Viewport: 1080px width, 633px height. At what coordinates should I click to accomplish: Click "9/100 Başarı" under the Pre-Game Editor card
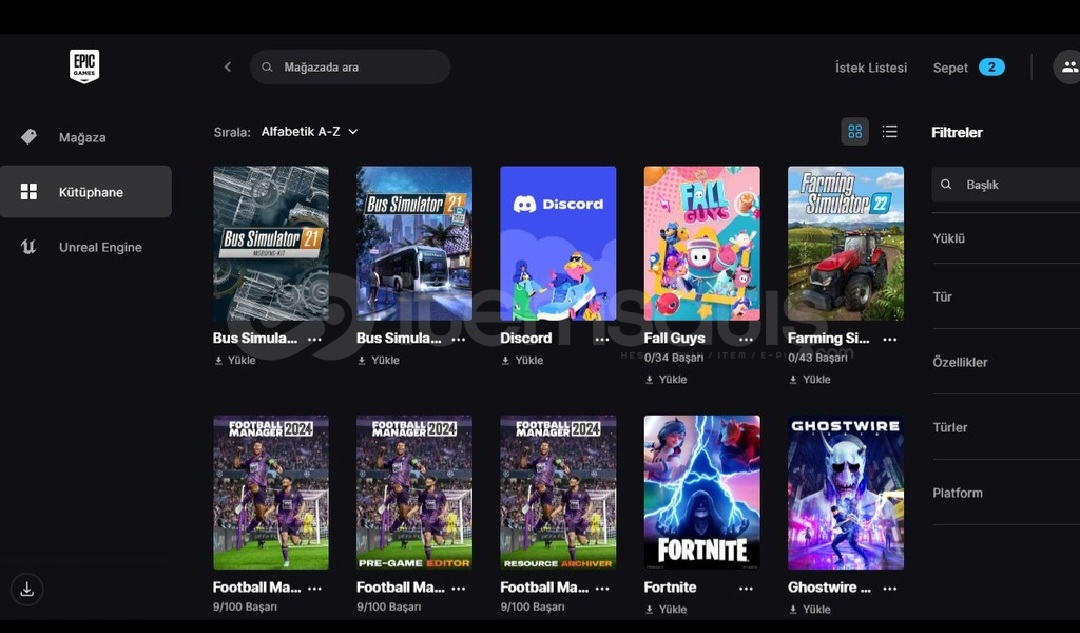389,607
